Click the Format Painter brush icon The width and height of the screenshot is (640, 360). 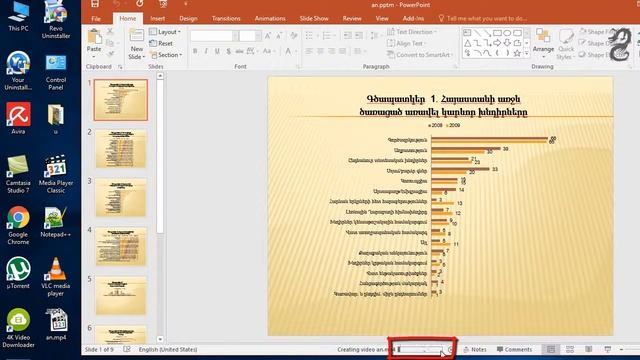pyautogui.click(x=110, y=54)
